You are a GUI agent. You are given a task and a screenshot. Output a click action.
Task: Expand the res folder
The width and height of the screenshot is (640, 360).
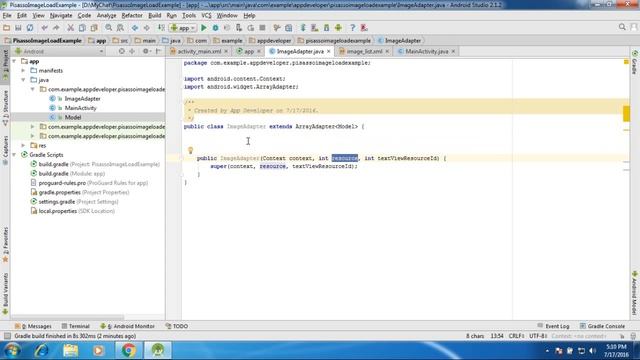pos(24,145)
